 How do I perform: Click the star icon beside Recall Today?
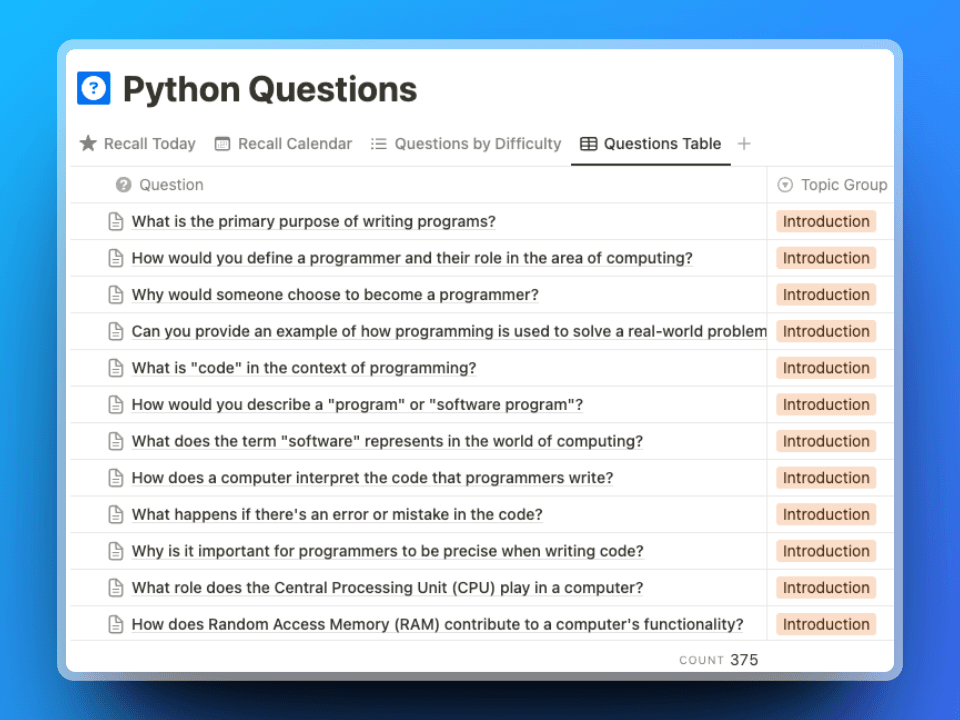pos(87,143)
